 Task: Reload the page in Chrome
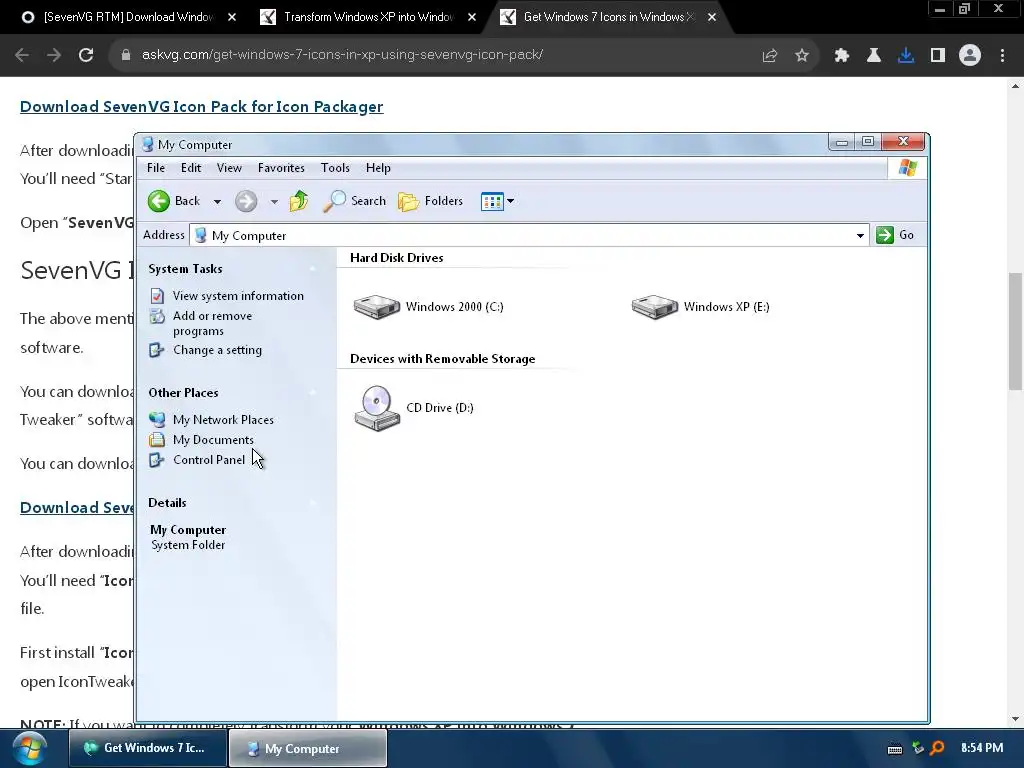pyautogui.click(x=86, y=55)
